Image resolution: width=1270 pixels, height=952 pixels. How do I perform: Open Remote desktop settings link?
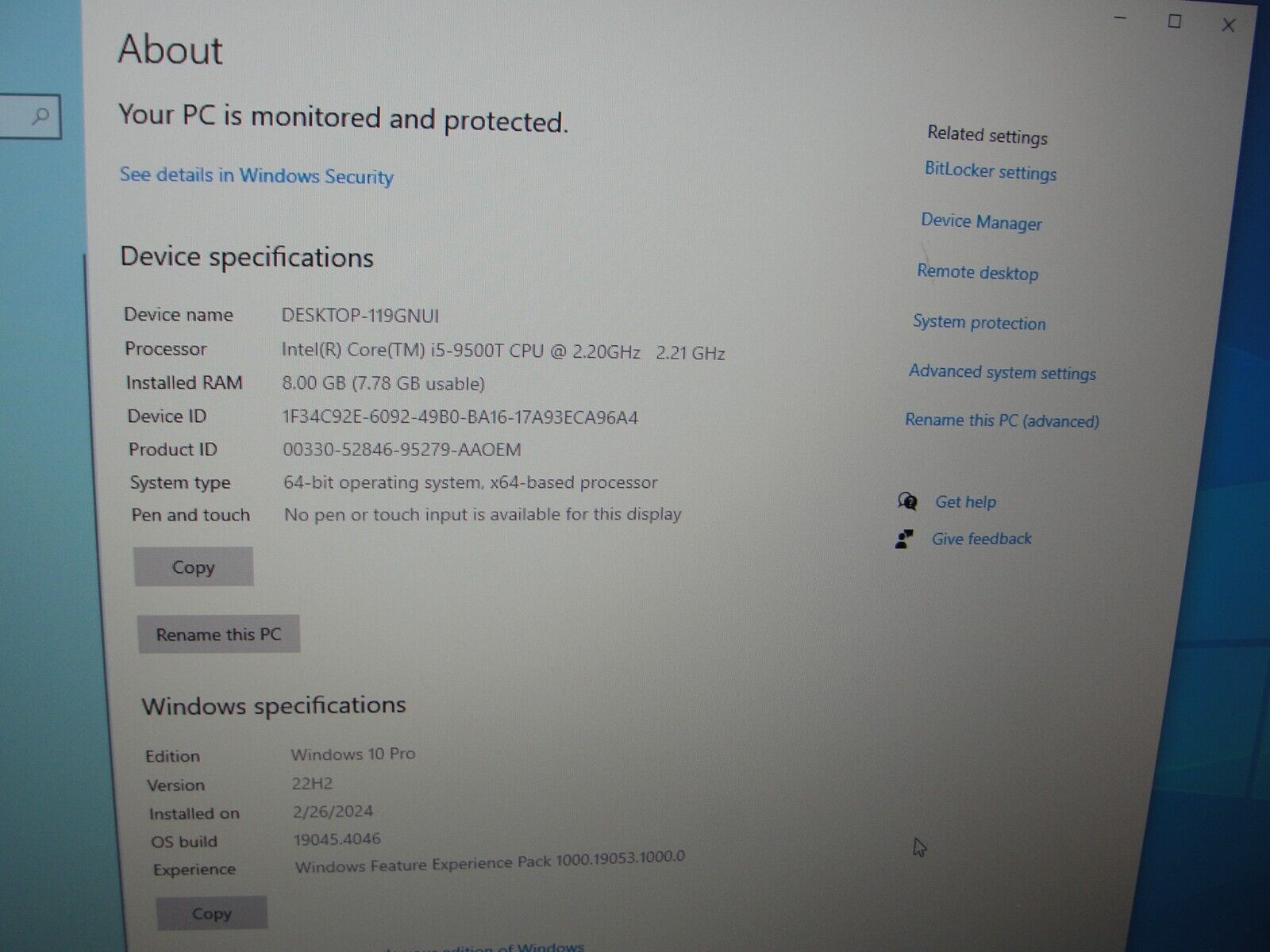[x=977, y=272]
